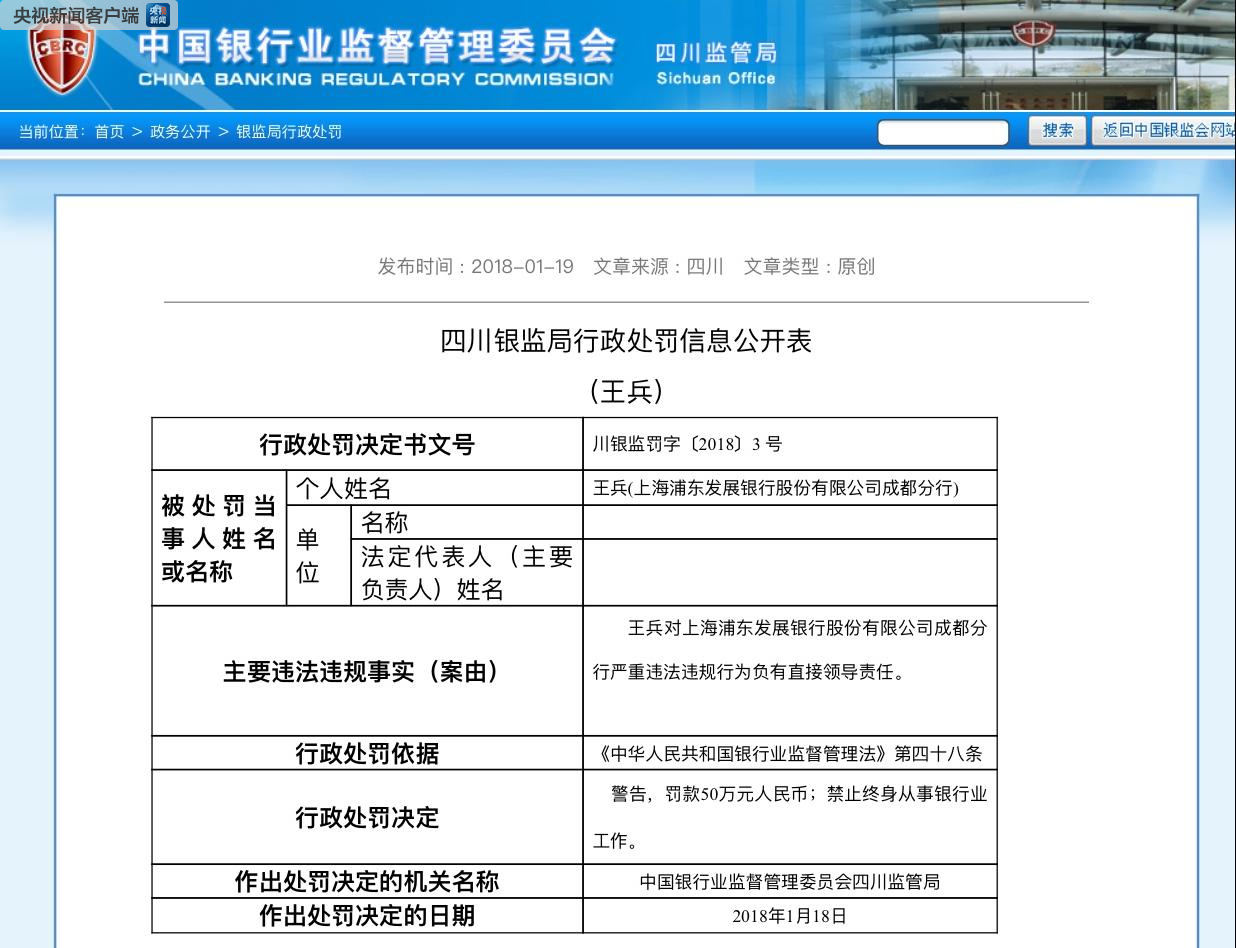Click the 《中华人民共和国银行业监督管理法》第四十八条 cell

[790, 754]
